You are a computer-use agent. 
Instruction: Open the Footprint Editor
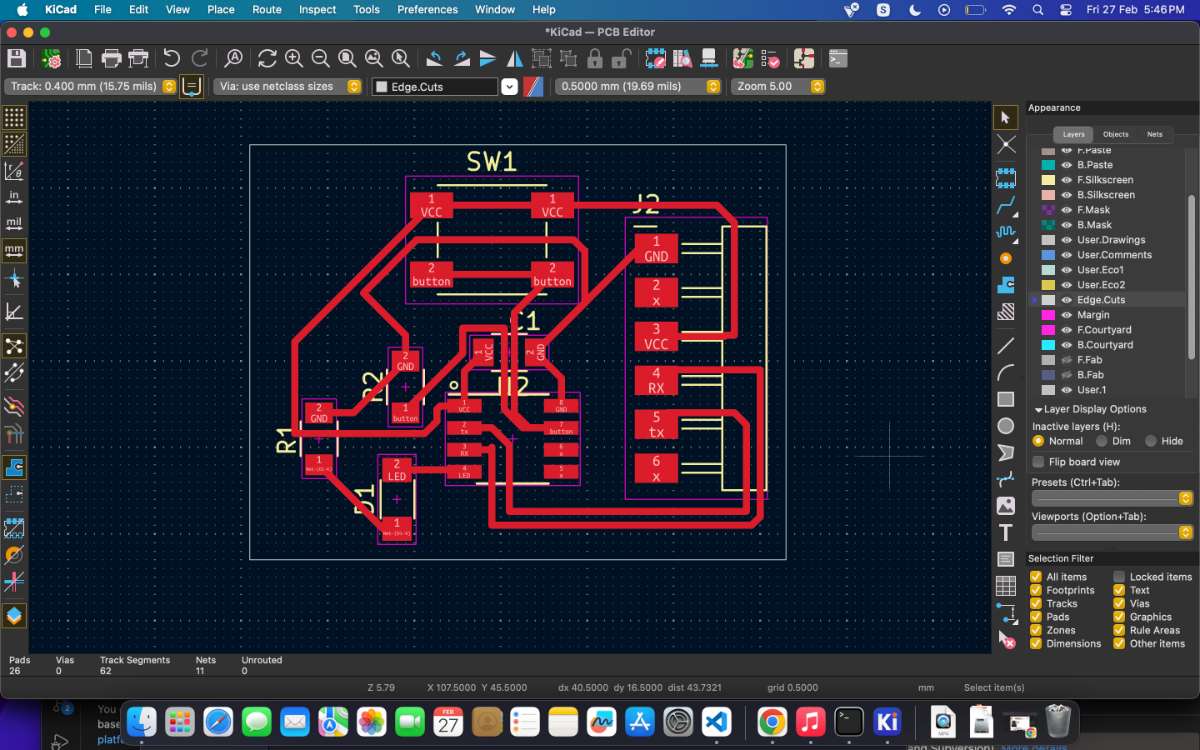click(x=655, y=58)
